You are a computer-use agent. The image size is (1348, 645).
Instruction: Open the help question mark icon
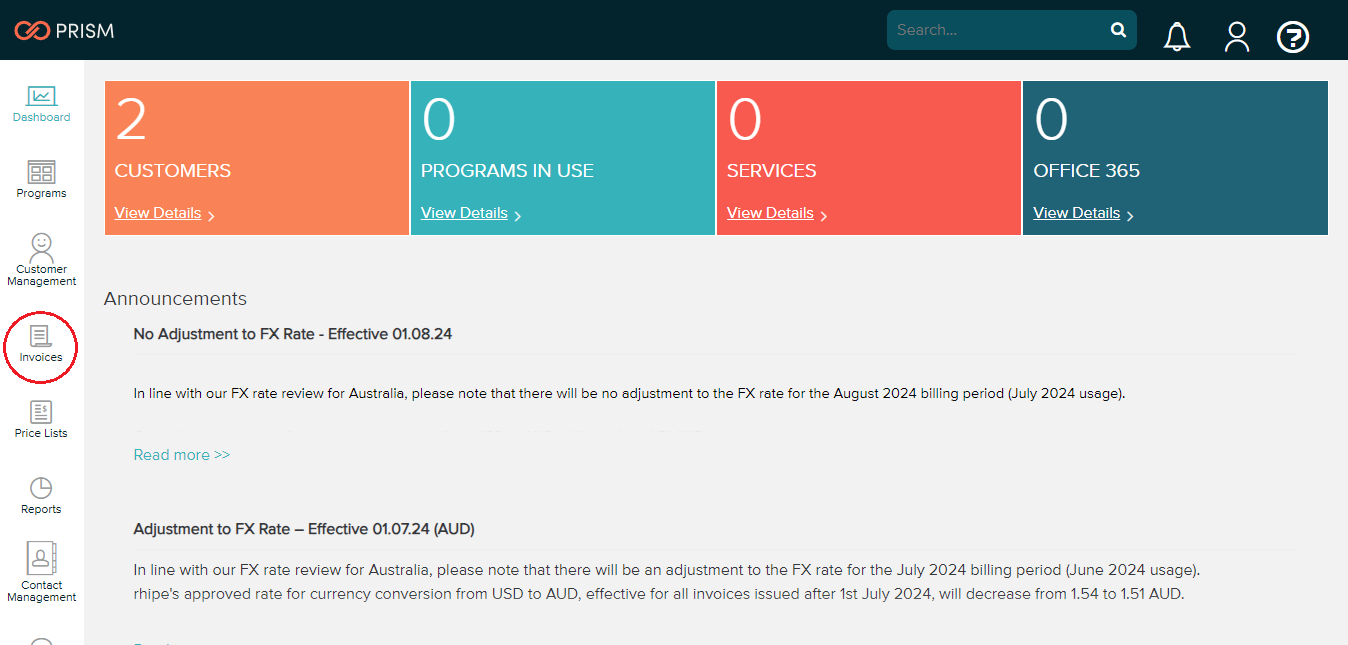tap(1293, 36)
